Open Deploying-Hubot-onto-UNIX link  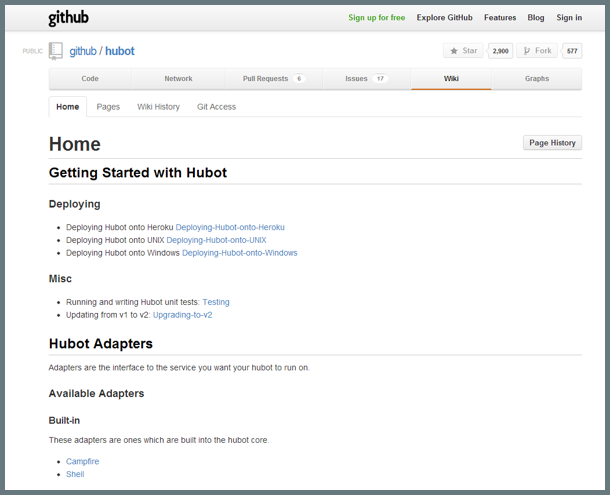coord(216,240)
